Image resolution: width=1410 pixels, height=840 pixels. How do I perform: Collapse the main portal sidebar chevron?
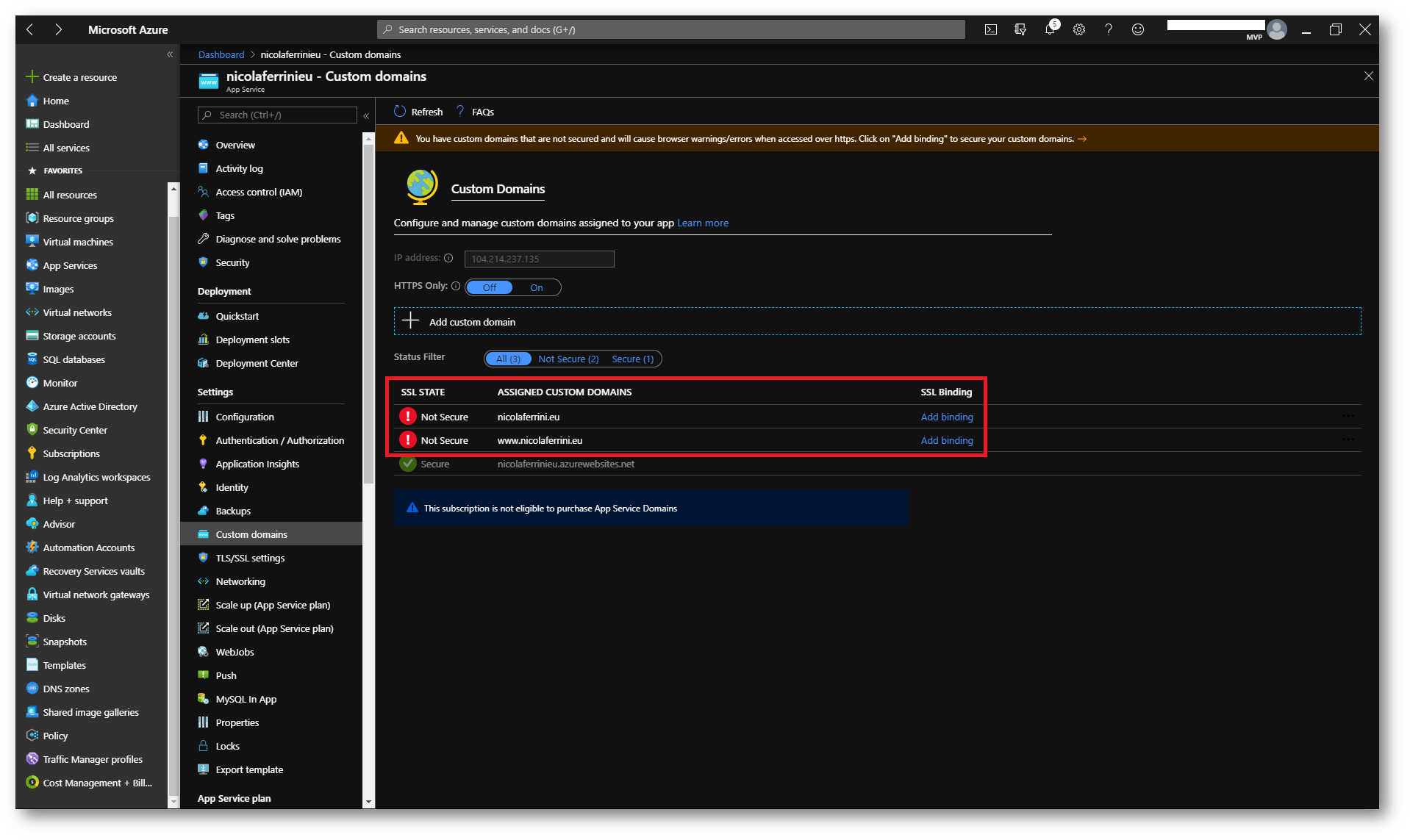click(x=170, y=54)
